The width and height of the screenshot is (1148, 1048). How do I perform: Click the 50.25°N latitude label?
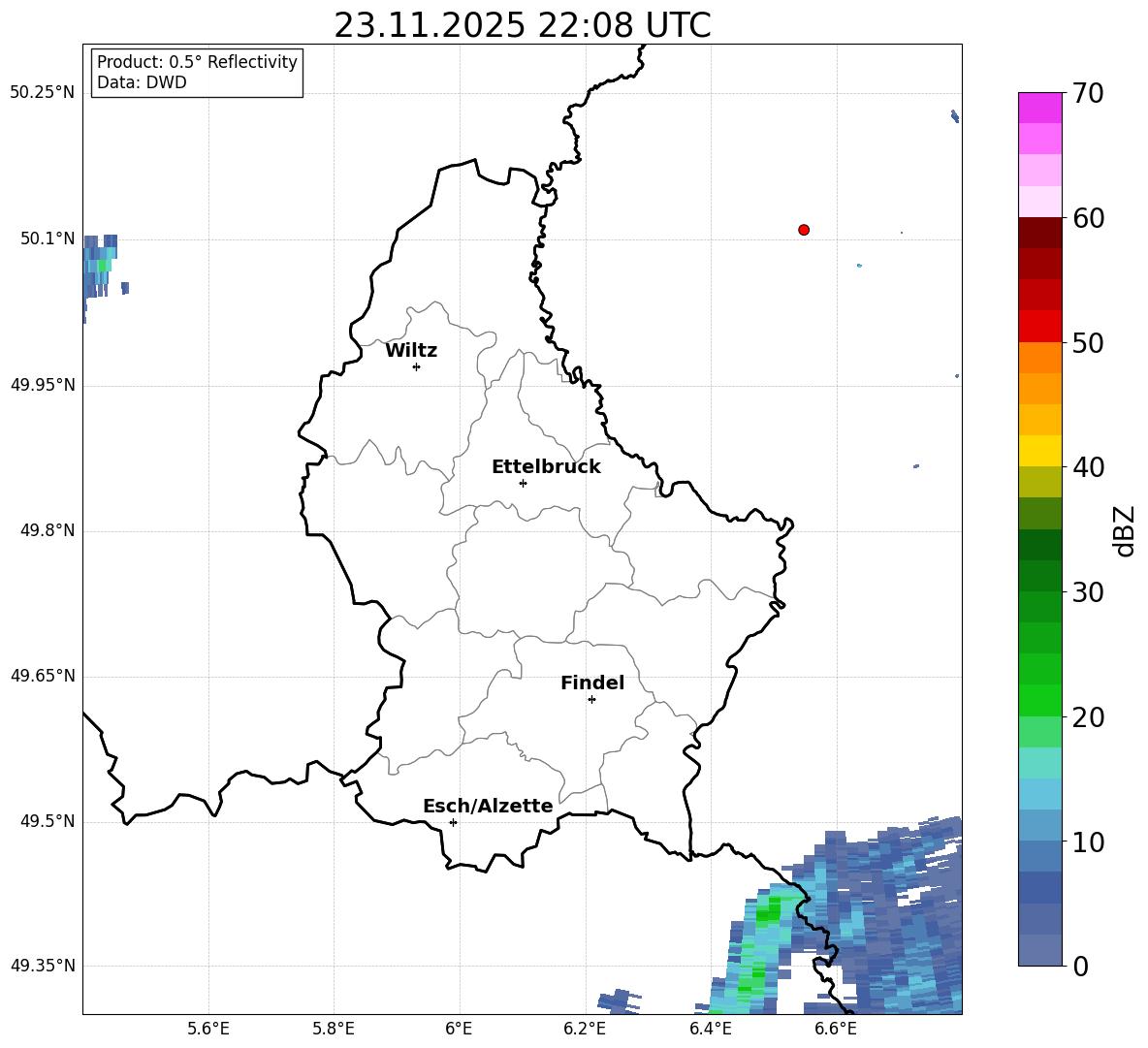pyautogui.click(x=43, y=93)
